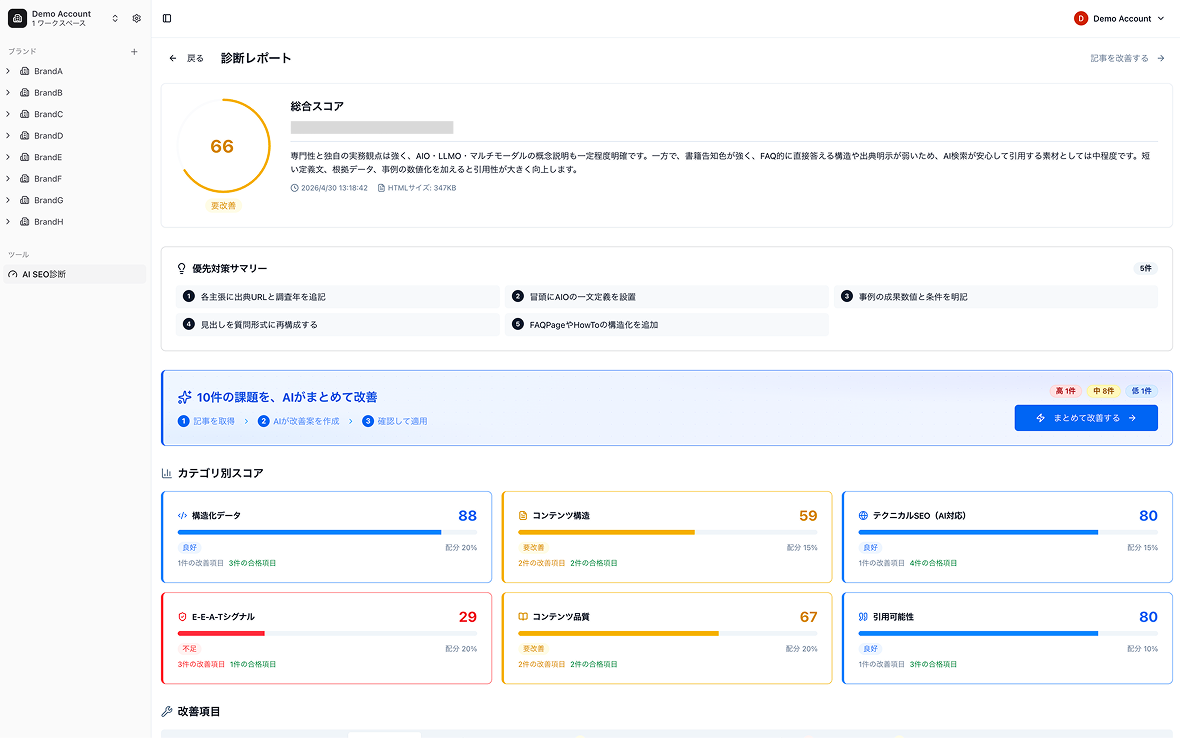
Task: Click the E-E-A-Tシグナル red progress bar
Action: [x=327, y=633]
